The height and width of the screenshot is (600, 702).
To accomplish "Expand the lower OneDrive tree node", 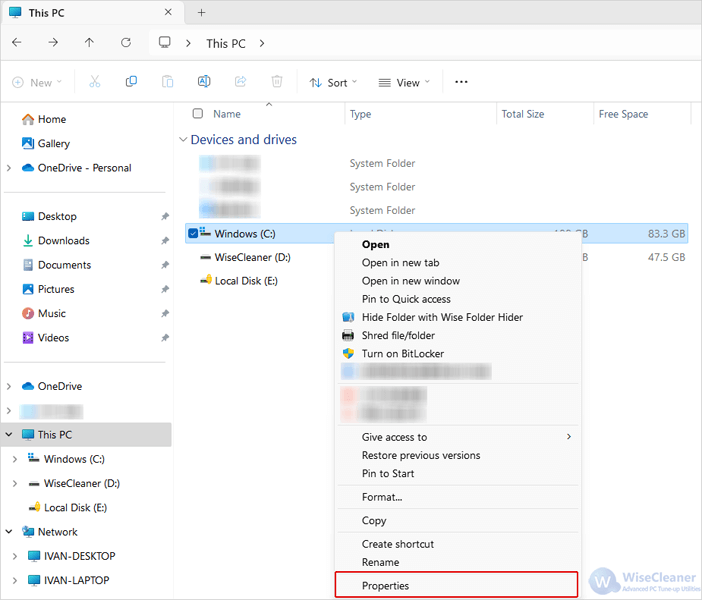I will point(9,386).
